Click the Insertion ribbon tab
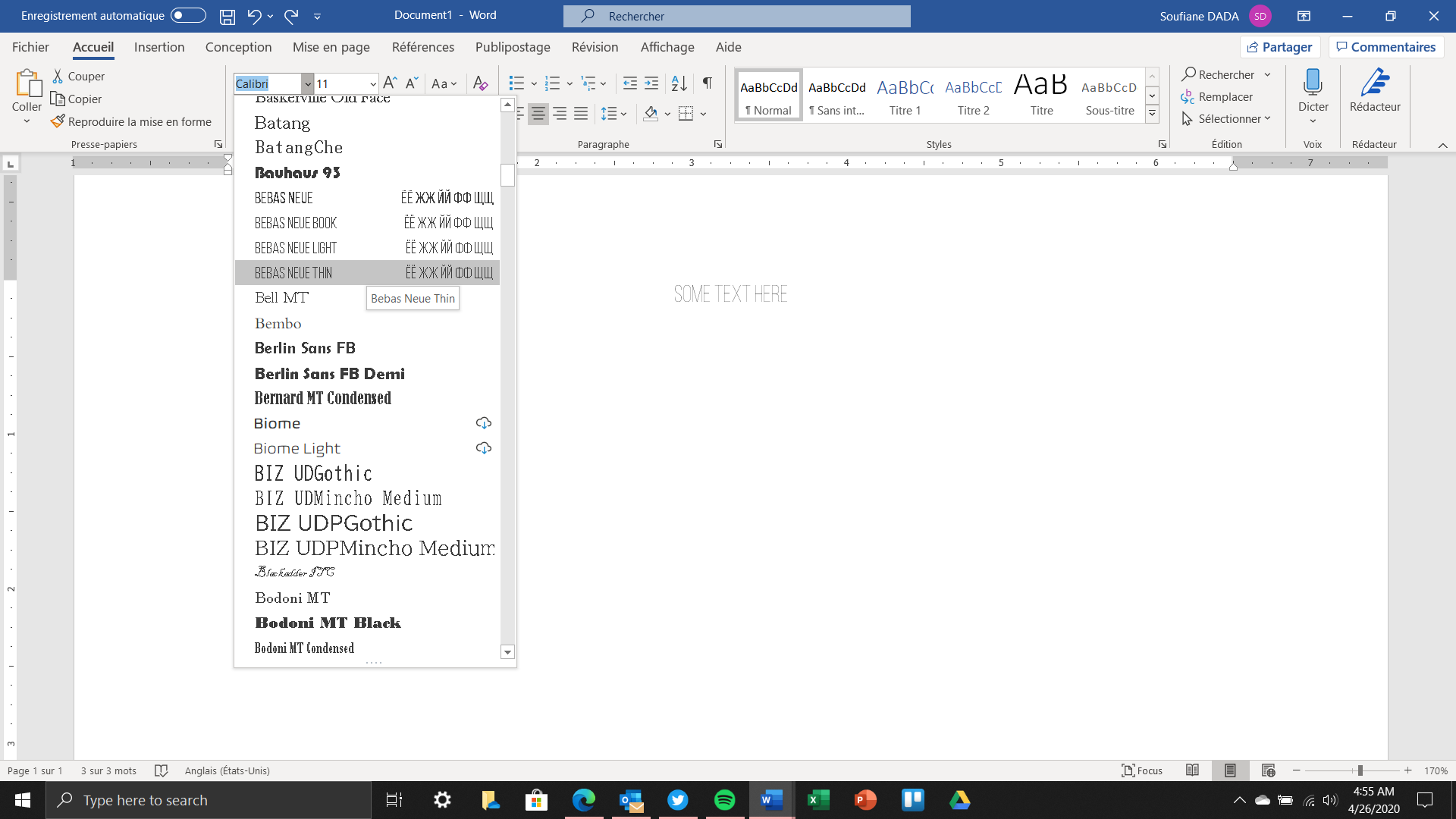 tap(158, 47)
